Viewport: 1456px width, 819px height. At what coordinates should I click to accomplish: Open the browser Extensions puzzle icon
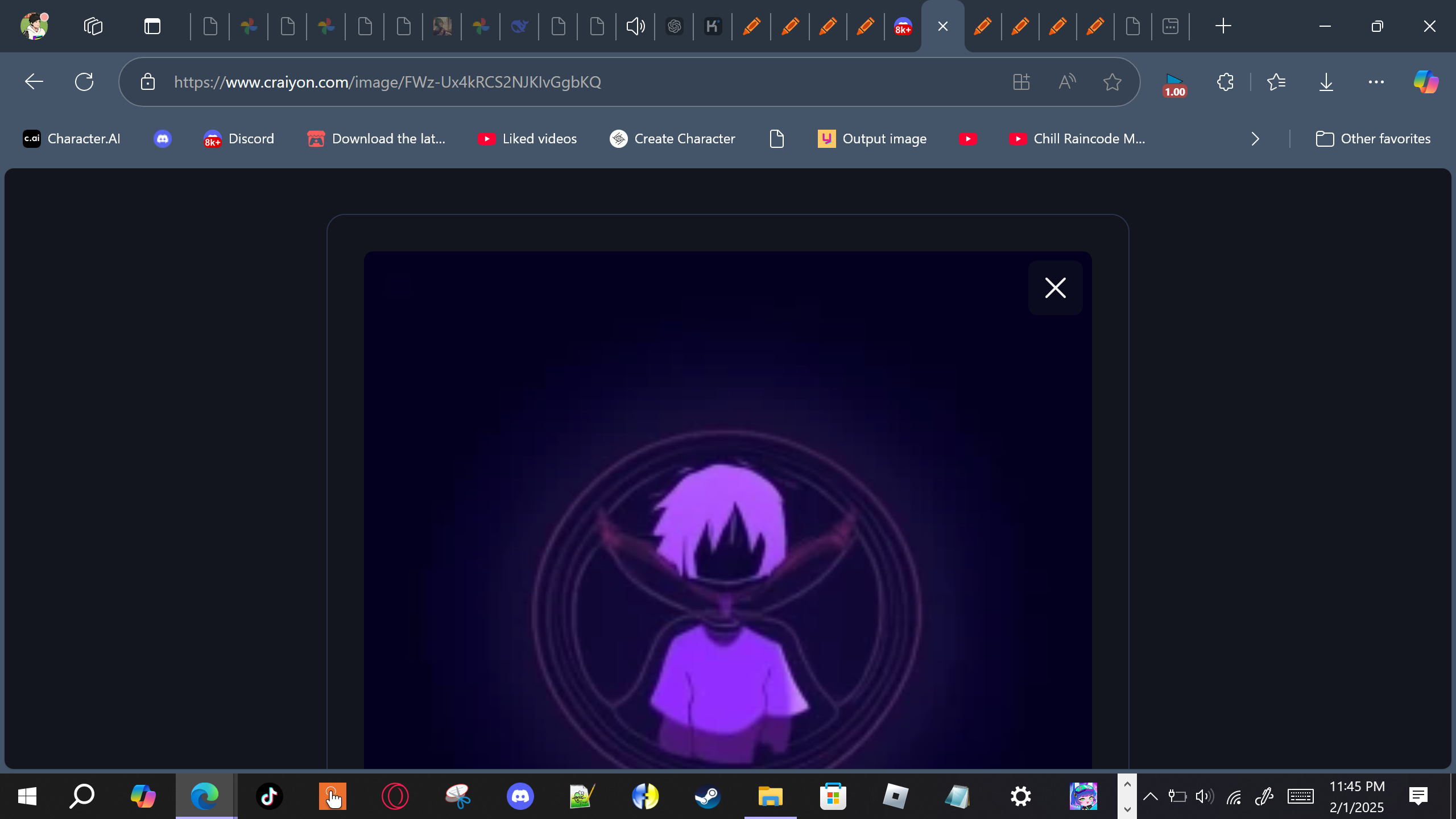coord(1225,82)
